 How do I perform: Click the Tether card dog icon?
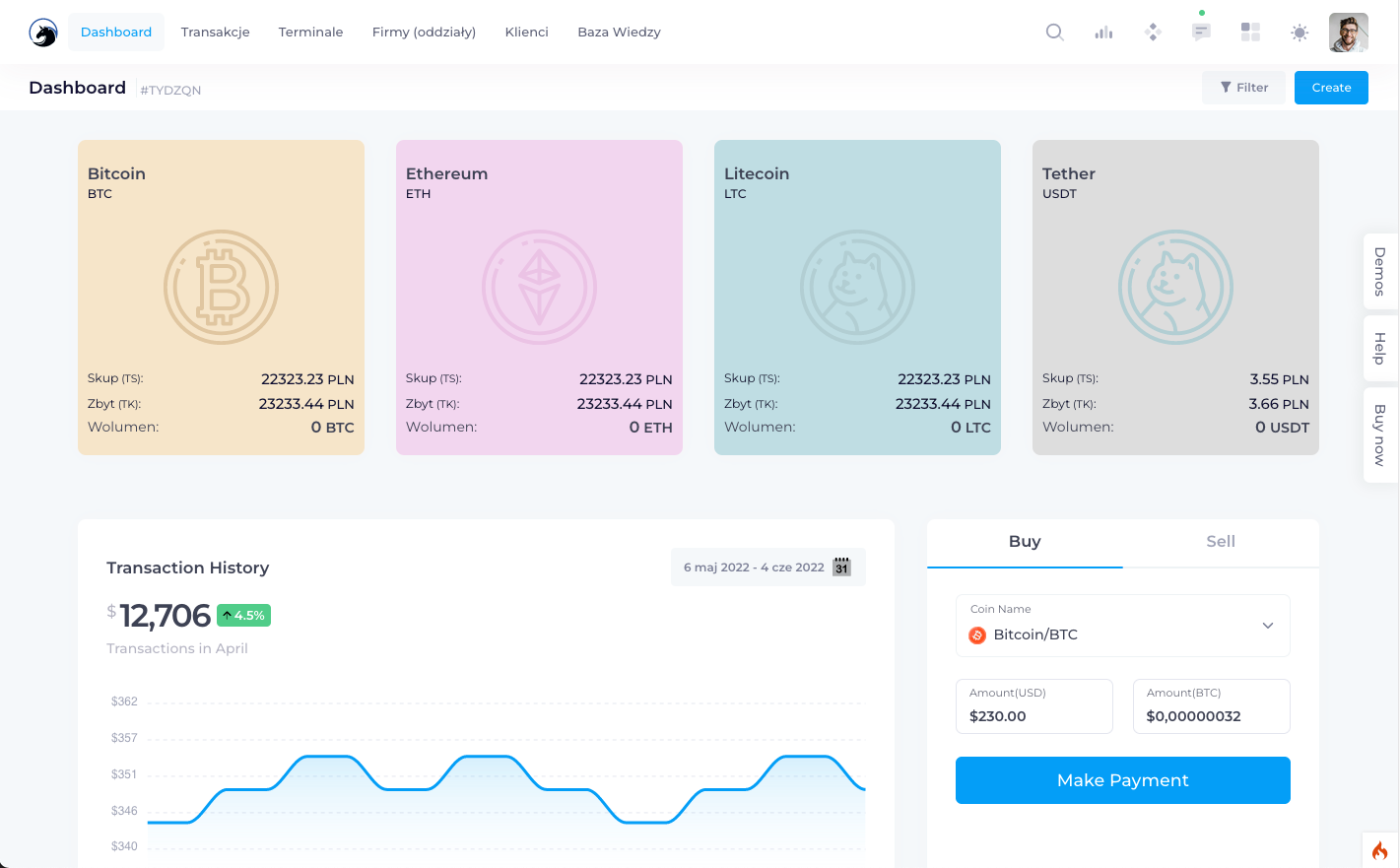[x=1175, y=288]
